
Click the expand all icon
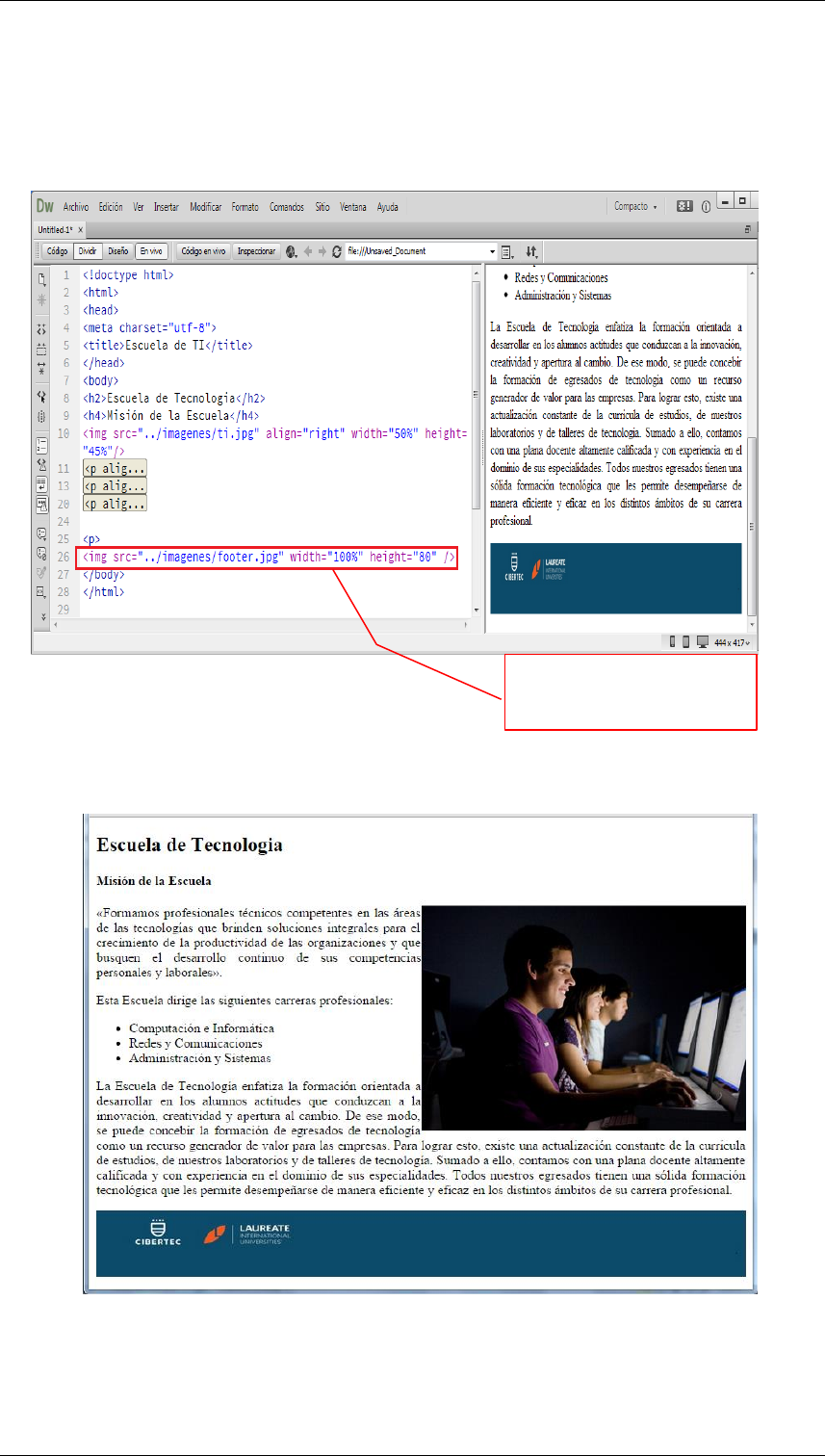(41, 368)
